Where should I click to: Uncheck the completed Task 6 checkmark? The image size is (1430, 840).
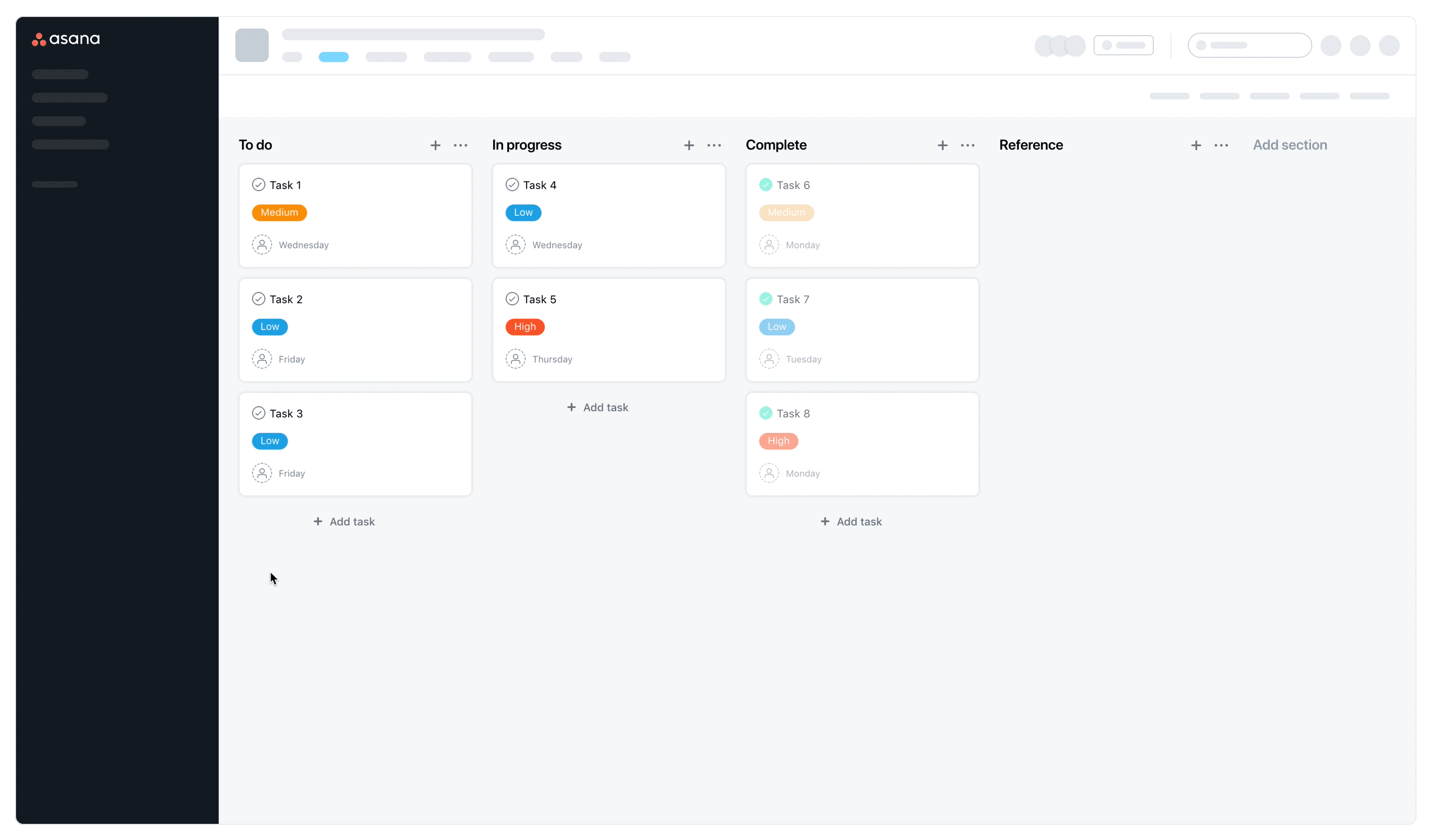pos(765,185)
